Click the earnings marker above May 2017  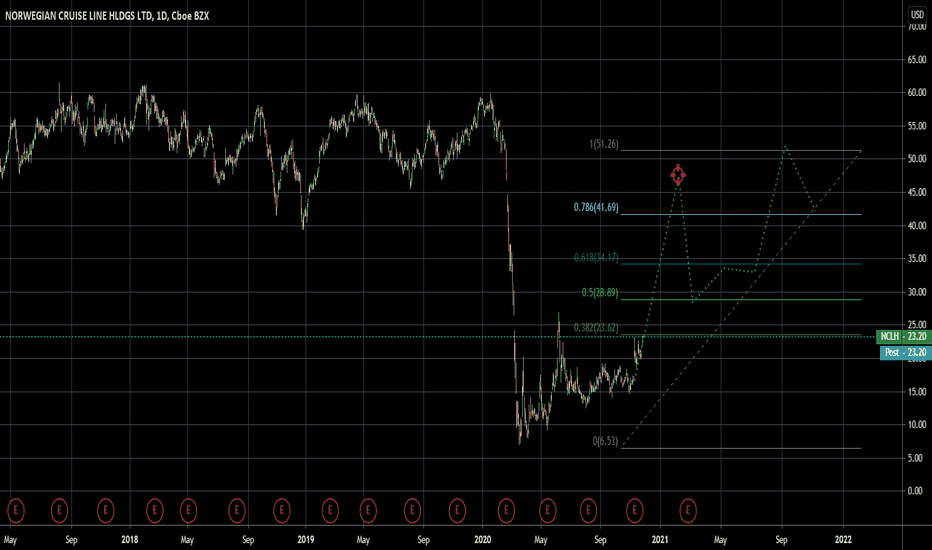[16, 510]
